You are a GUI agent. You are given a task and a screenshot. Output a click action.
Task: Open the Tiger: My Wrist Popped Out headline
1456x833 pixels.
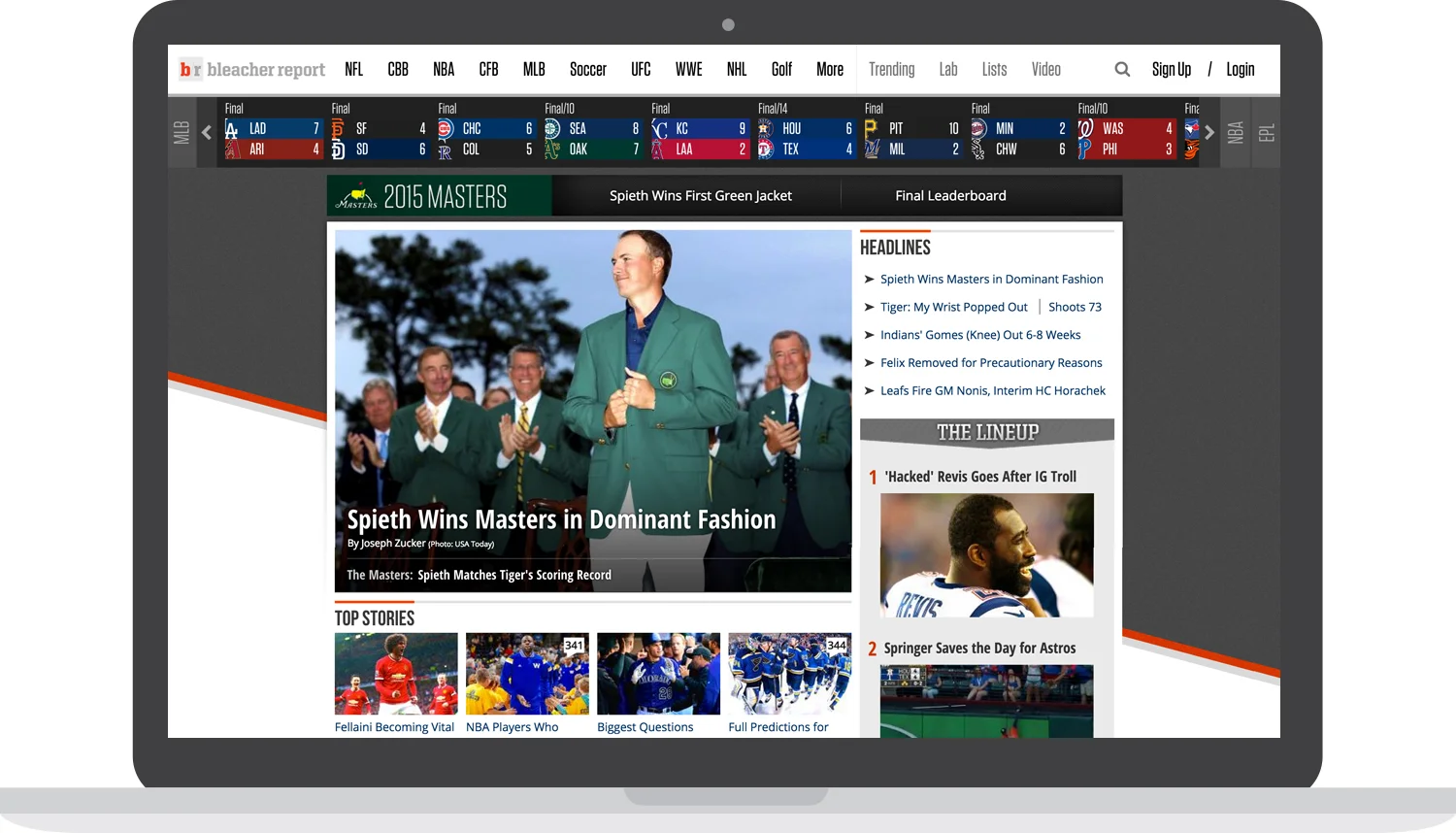click(954, 307)
